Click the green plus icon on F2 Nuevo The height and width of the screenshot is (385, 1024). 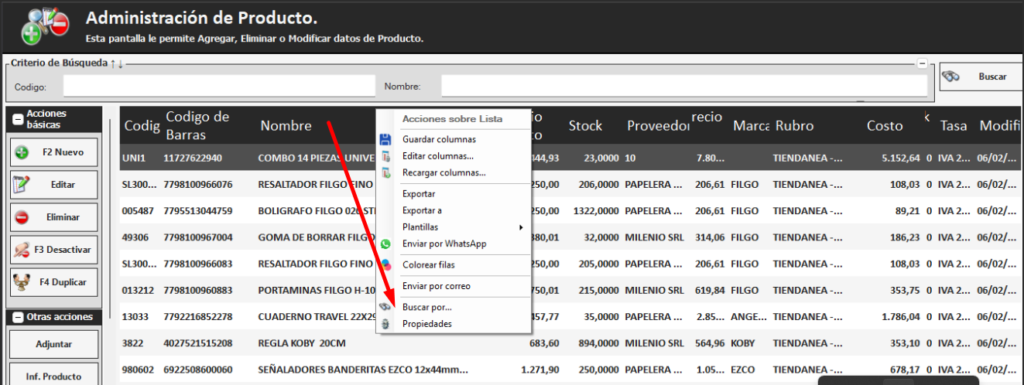coord(22,153)
